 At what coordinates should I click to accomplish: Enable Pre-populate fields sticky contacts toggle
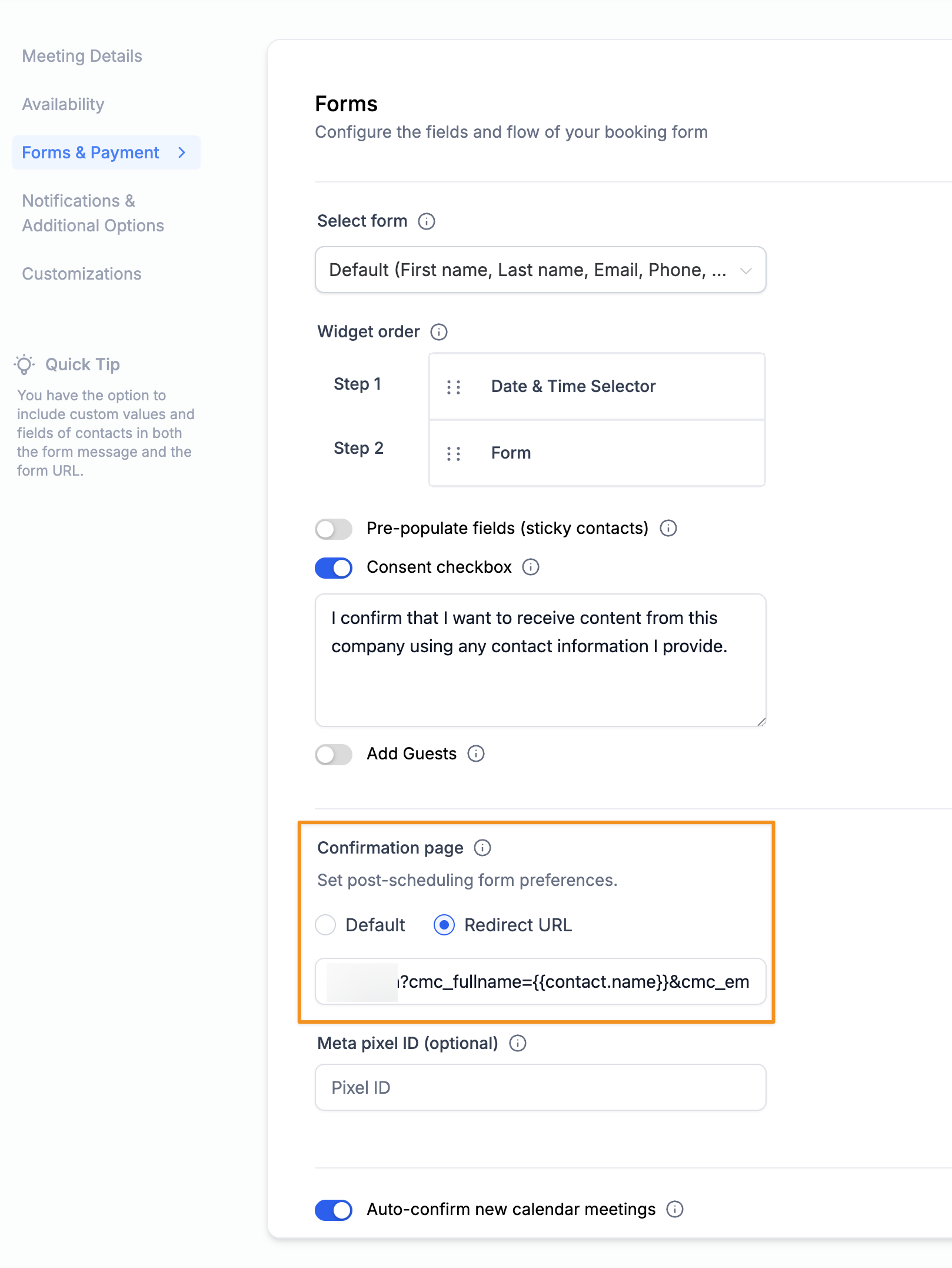(334, 529)
